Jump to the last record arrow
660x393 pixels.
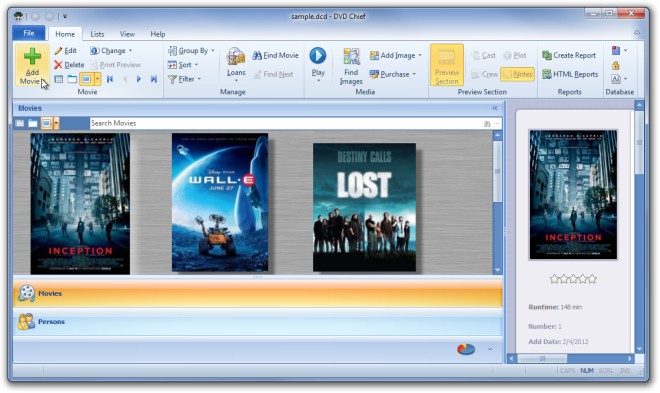point(154,79)
